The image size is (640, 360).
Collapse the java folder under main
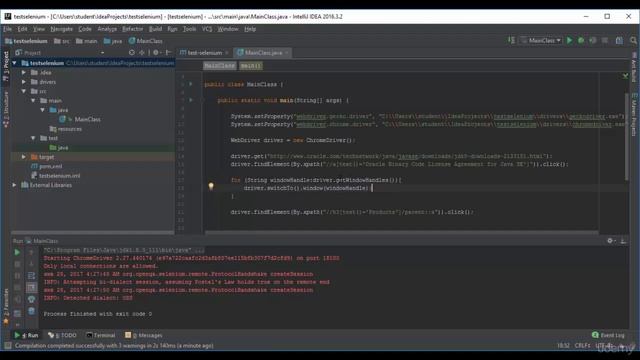click(x=43, y=110)
